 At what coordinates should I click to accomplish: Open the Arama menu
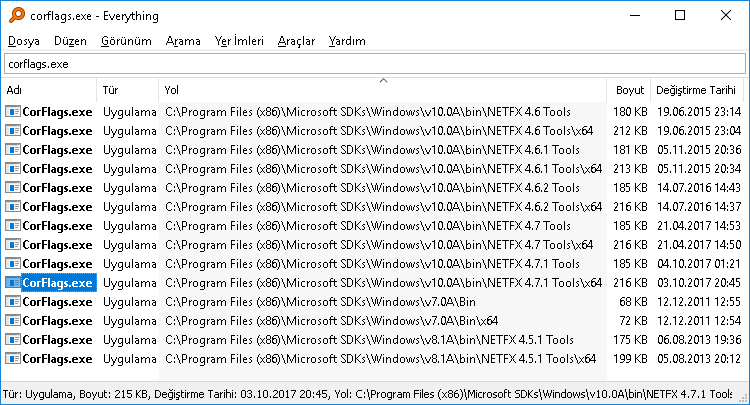[x=182, y=41]
